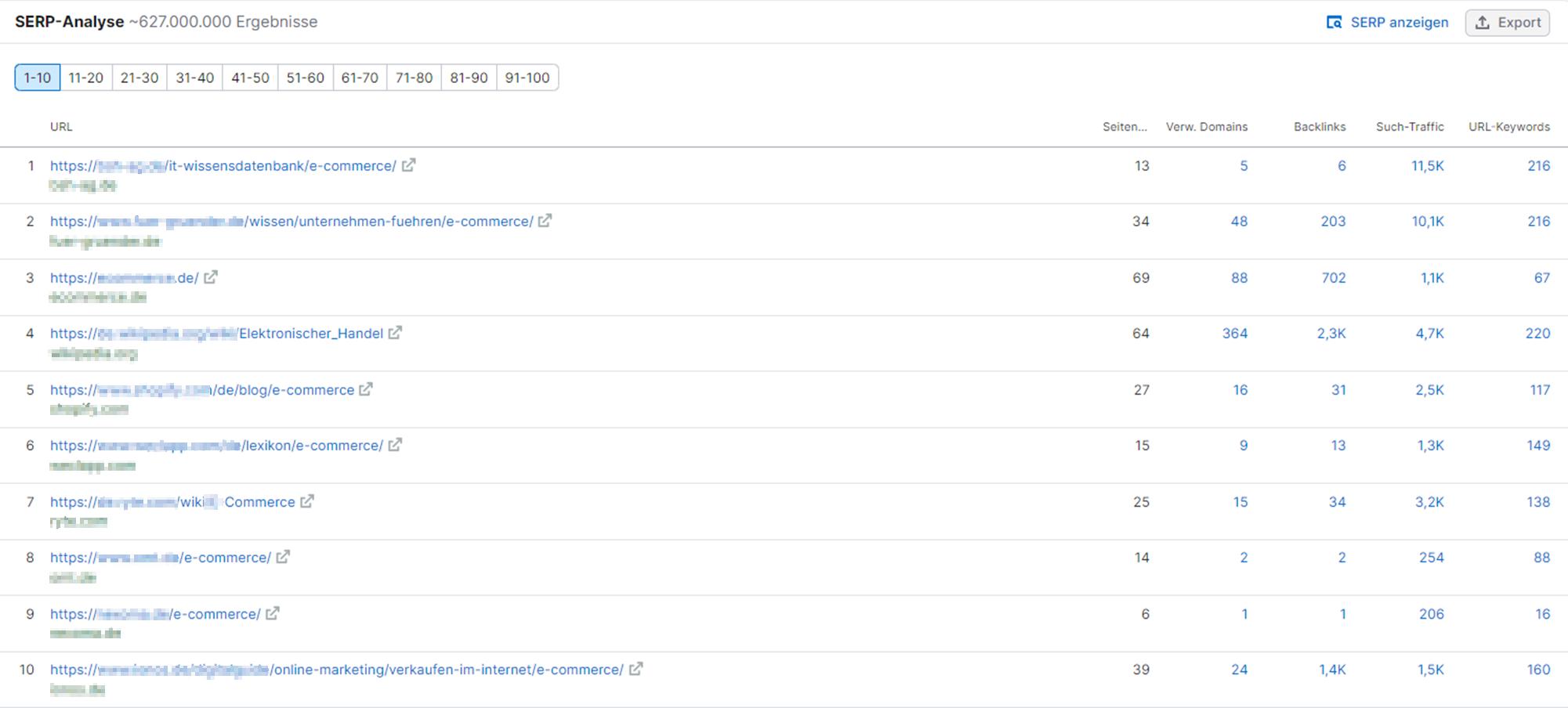Open the online-marketing/verkaufen-im-internet URL link

tap(337, 669)
